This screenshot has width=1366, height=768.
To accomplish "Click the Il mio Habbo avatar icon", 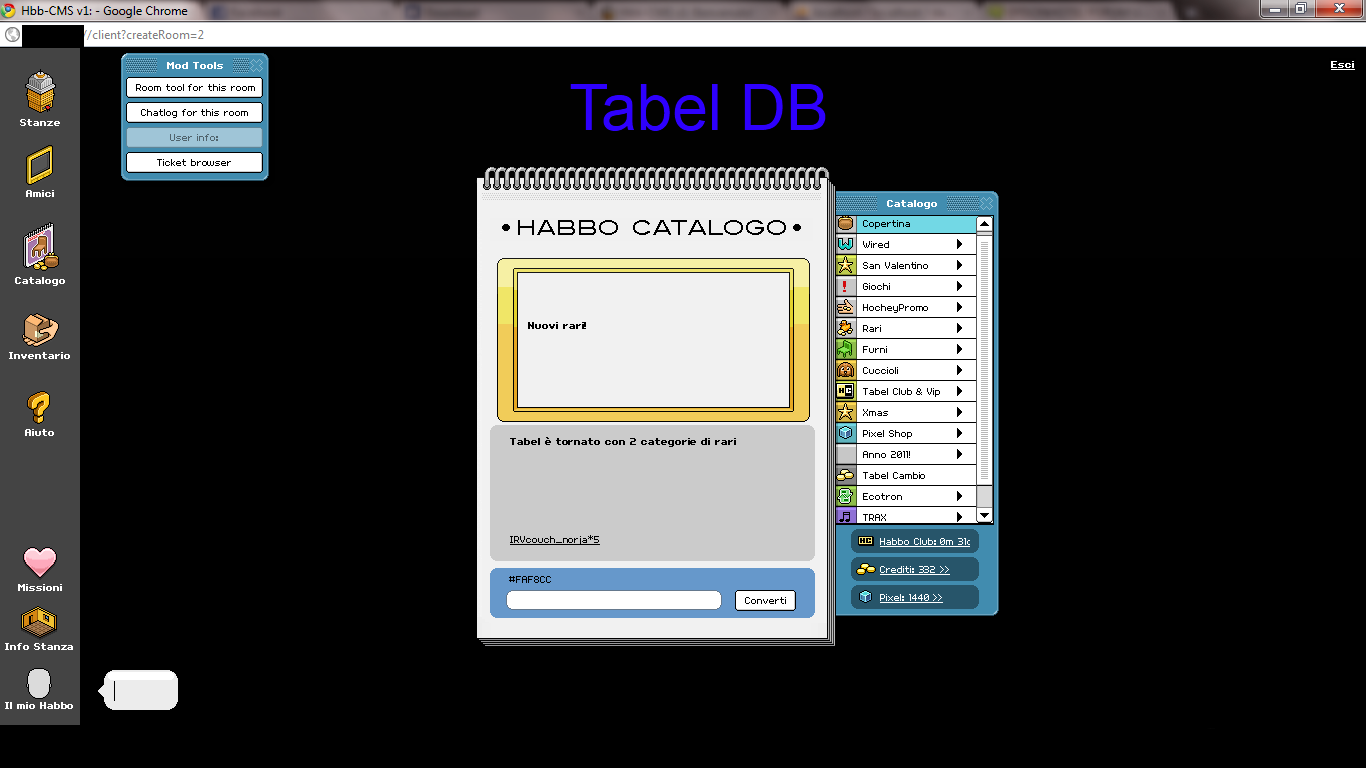I will 39,683.
